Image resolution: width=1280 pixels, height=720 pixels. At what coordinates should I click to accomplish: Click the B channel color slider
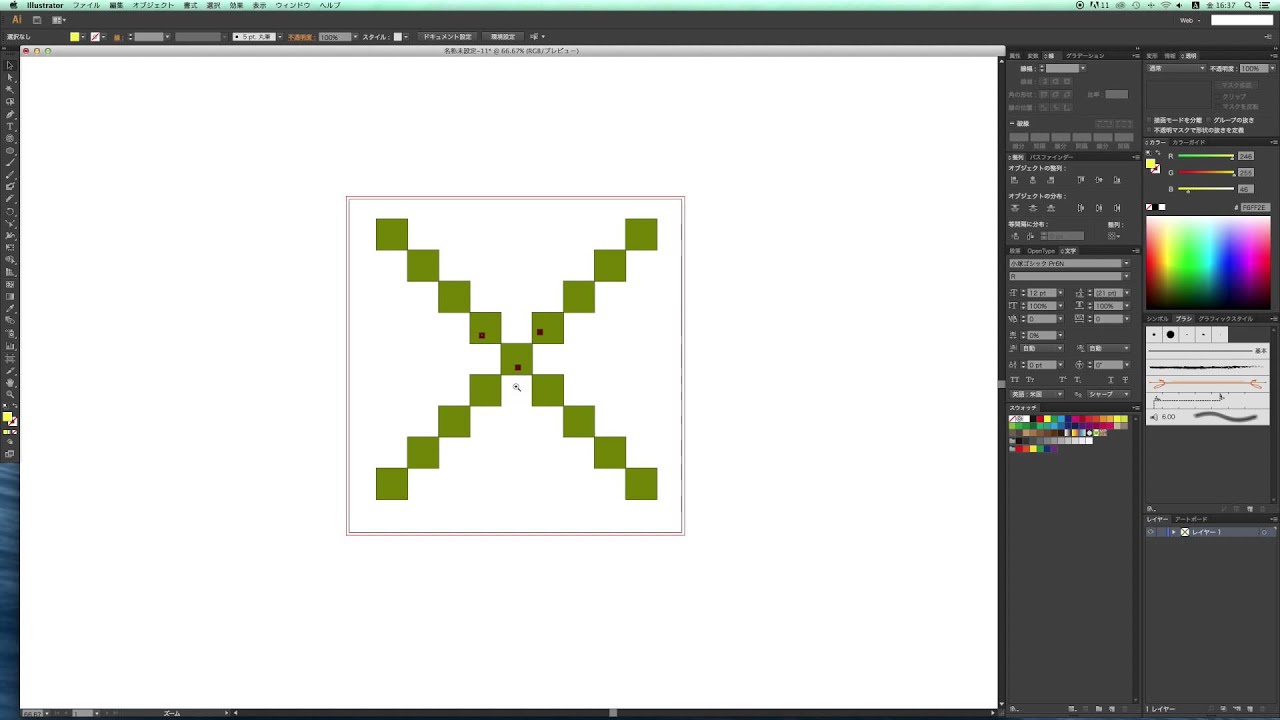point(1206,189)
